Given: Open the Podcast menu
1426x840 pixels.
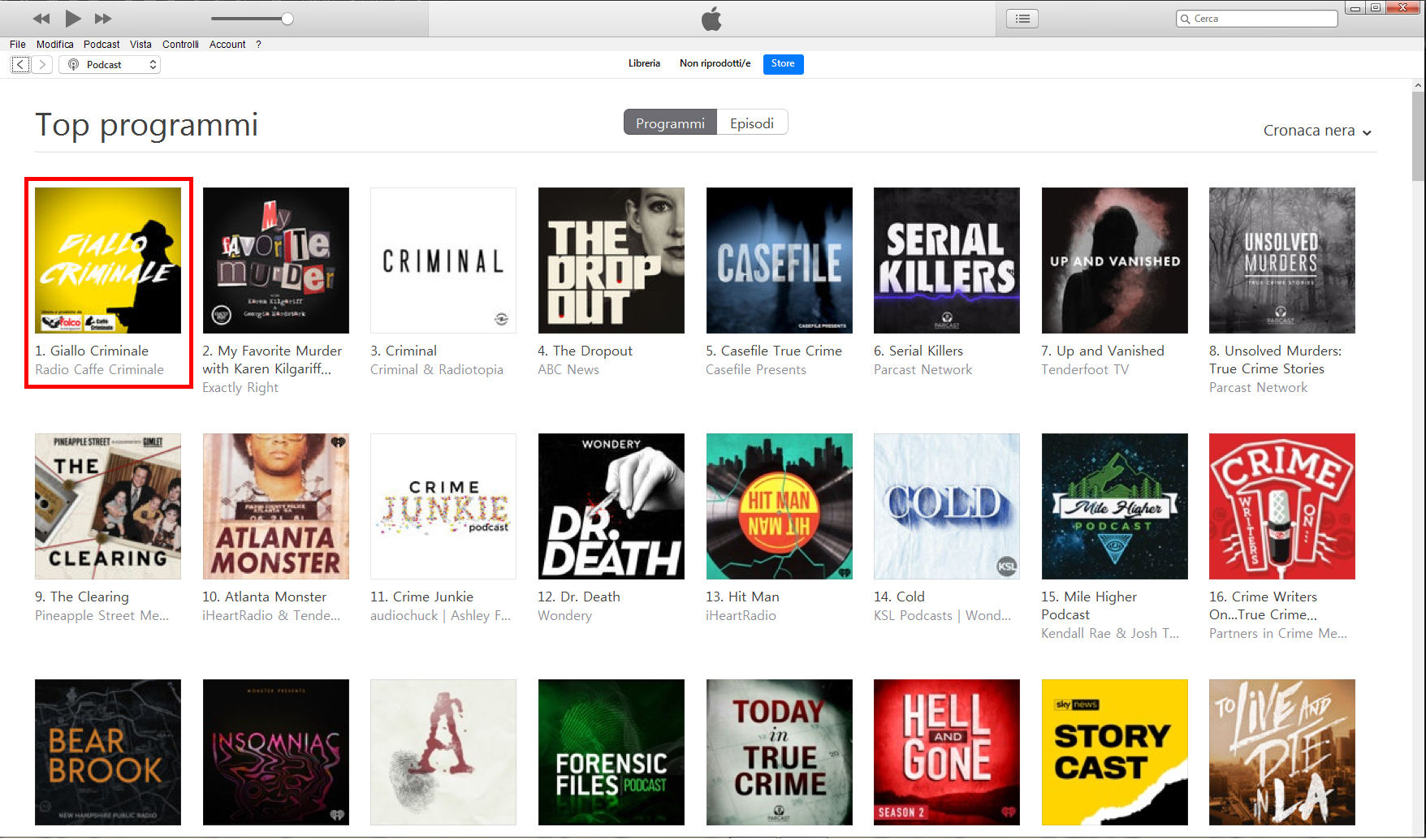Looking at the screenshot, I should 102,45.
